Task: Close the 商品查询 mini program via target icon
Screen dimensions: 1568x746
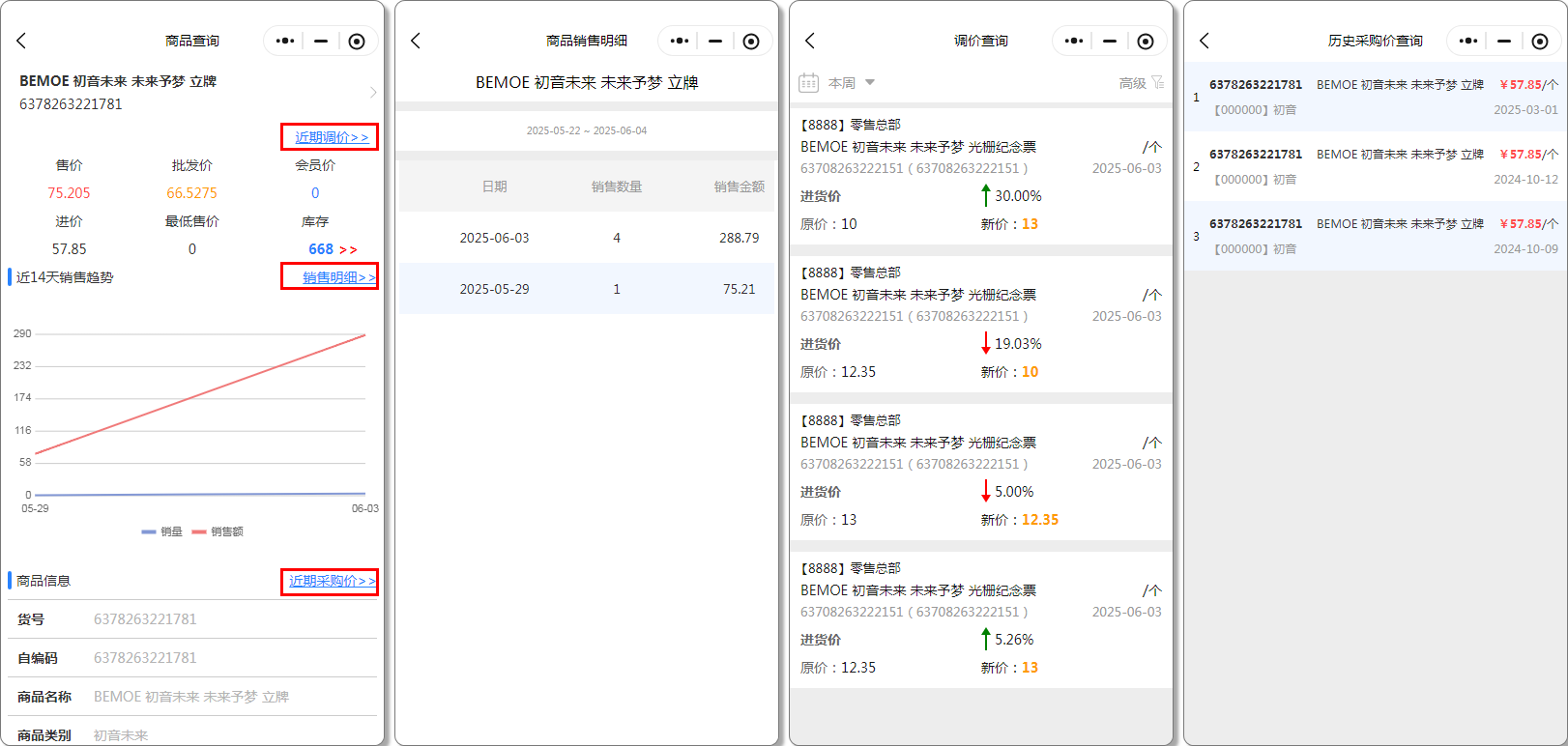Action: point(357,41)
